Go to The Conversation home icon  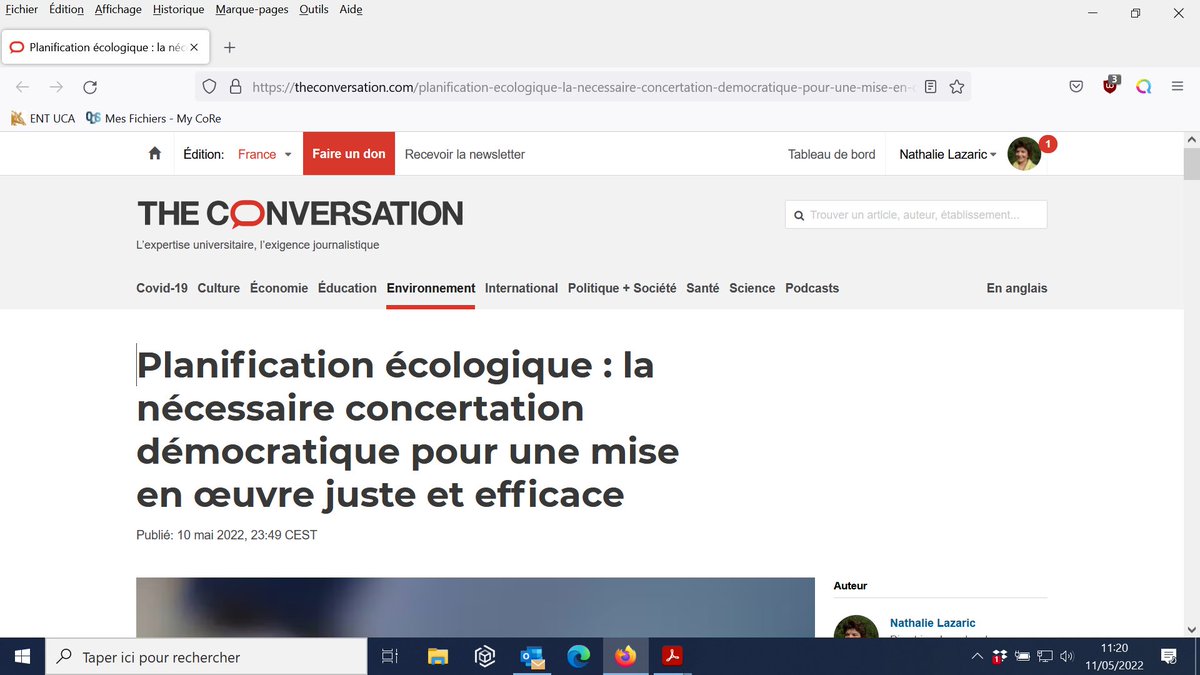(x=154, y=154)
